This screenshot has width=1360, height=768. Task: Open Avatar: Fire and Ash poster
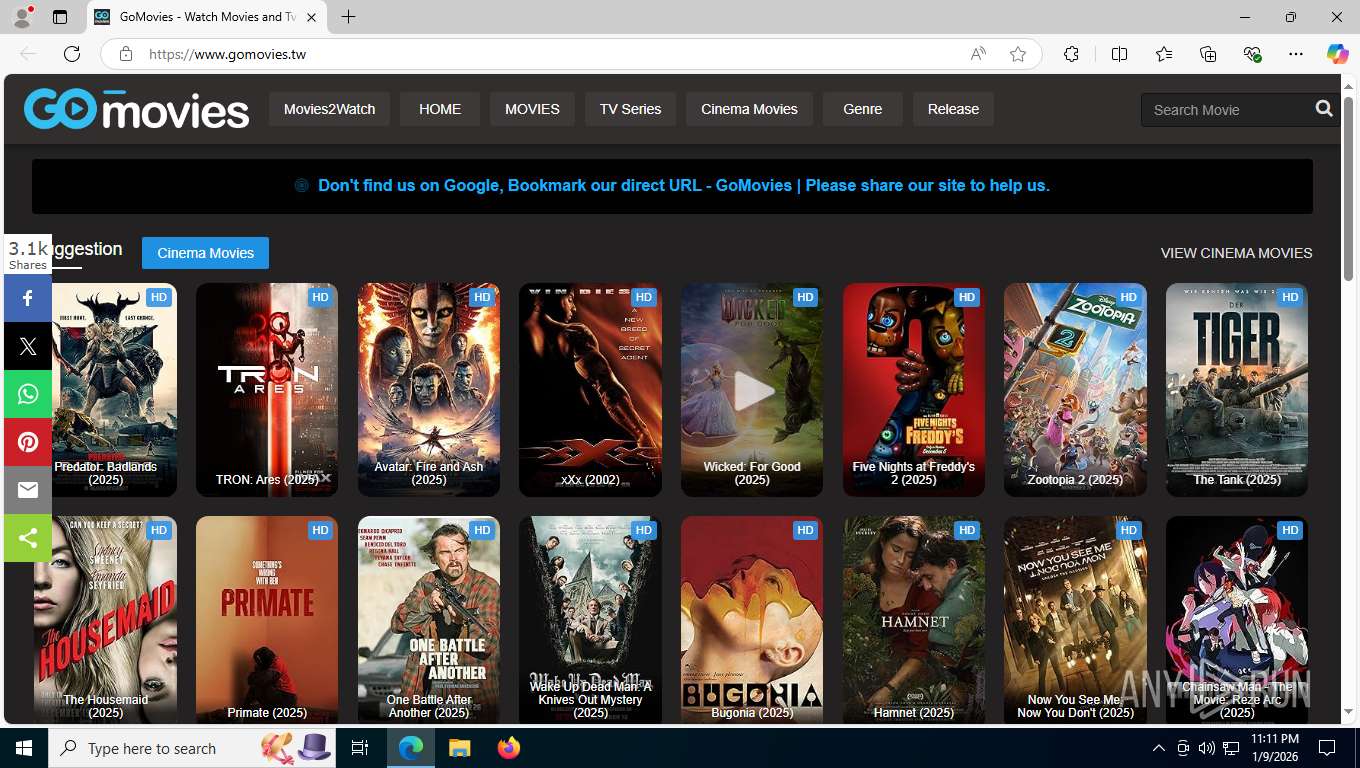[429, 390]
